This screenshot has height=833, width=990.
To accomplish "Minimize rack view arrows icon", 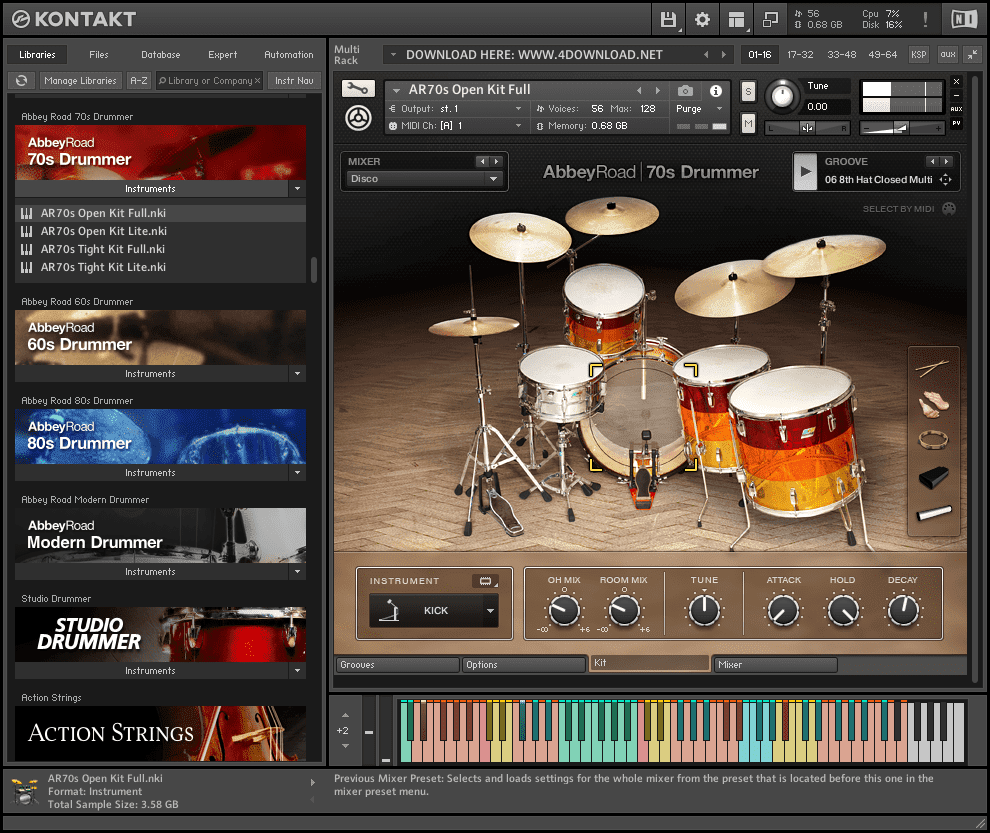I will [x=973, y=55].
